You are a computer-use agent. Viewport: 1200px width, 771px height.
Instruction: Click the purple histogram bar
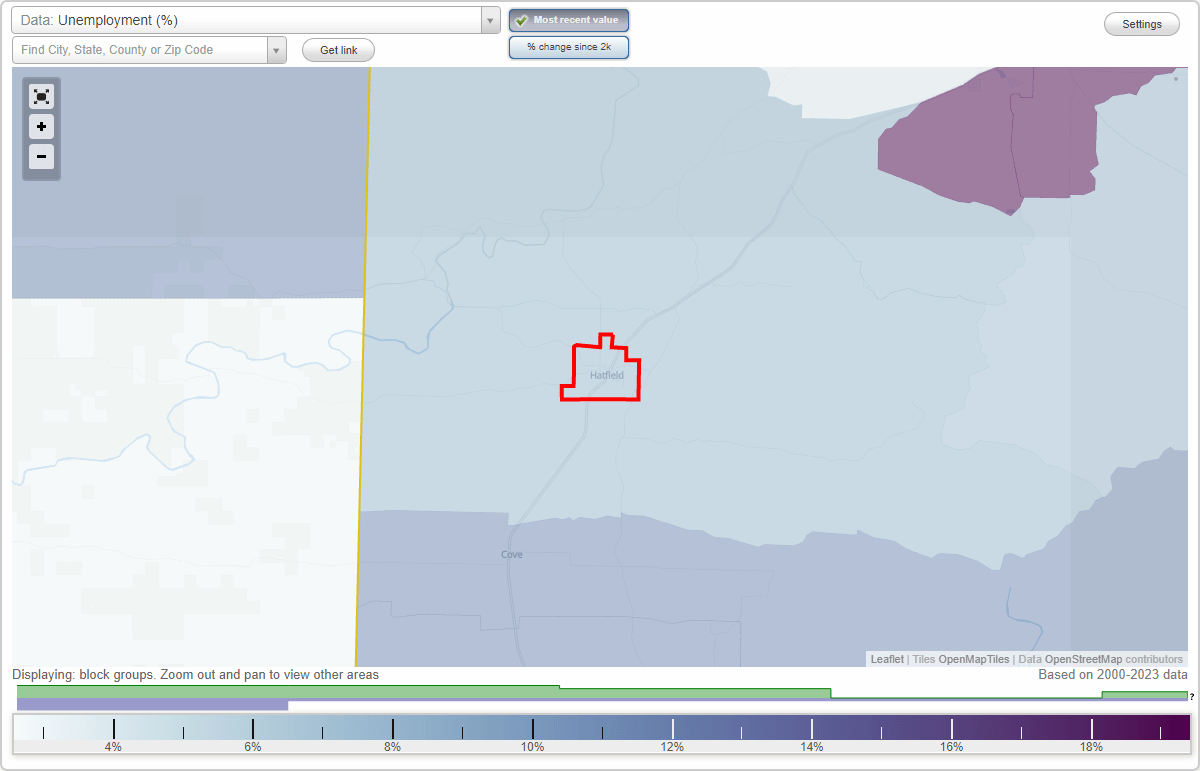coord(152,705)
